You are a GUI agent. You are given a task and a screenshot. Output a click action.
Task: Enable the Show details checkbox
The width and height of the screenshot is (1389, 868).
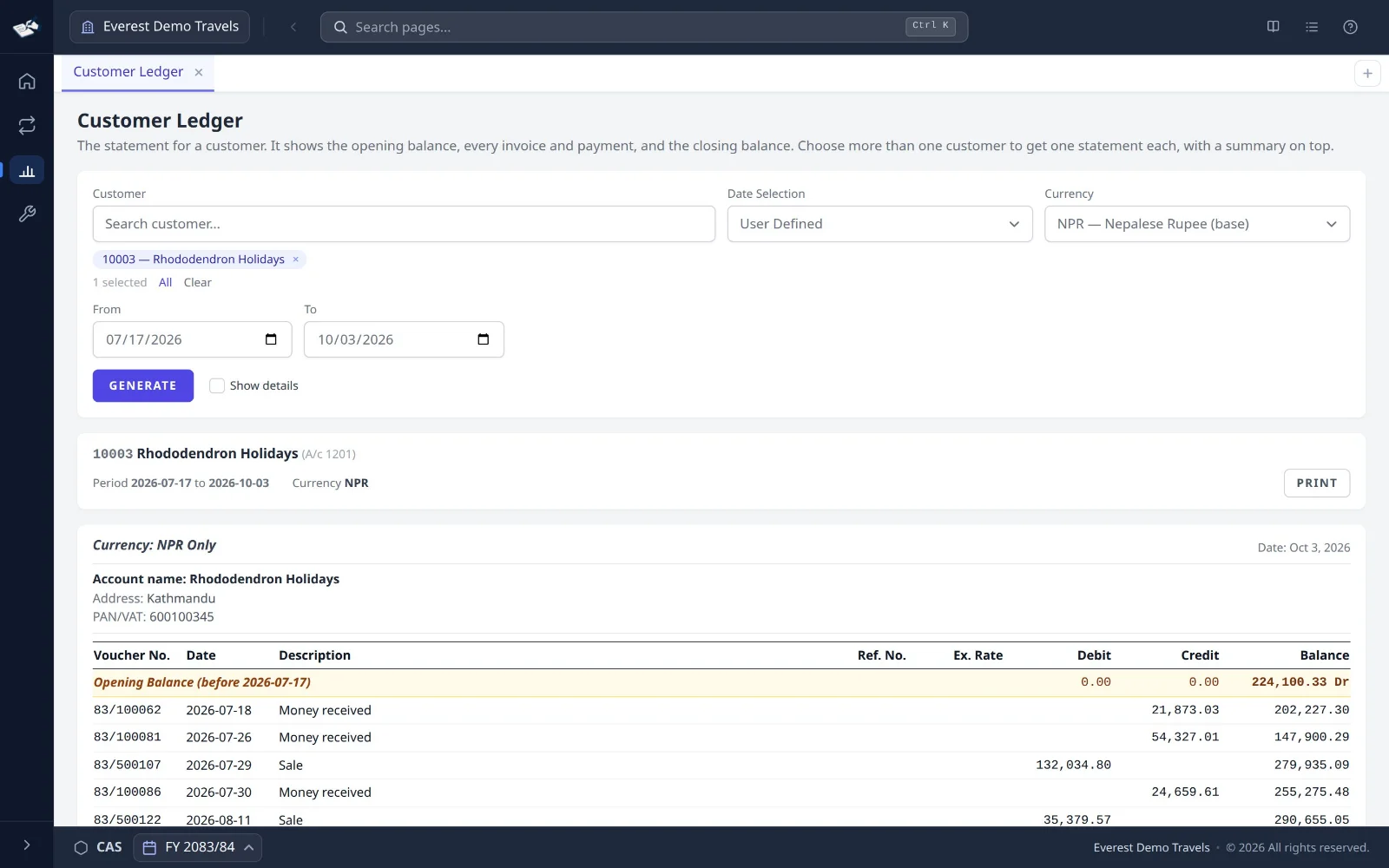pos(217,385)
